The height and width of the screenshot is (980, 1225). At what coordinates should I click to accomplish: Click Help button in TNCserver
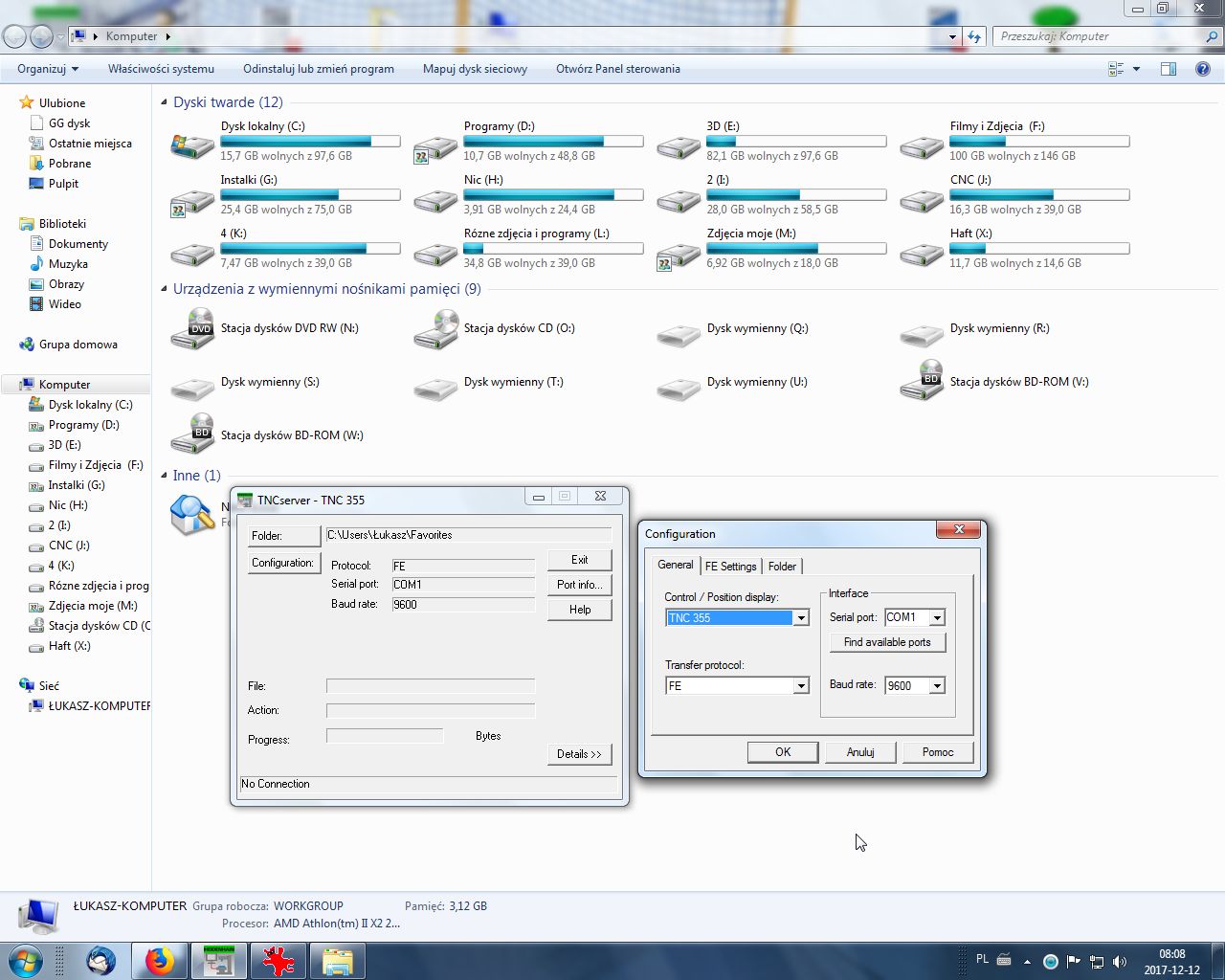click(579, 610)
